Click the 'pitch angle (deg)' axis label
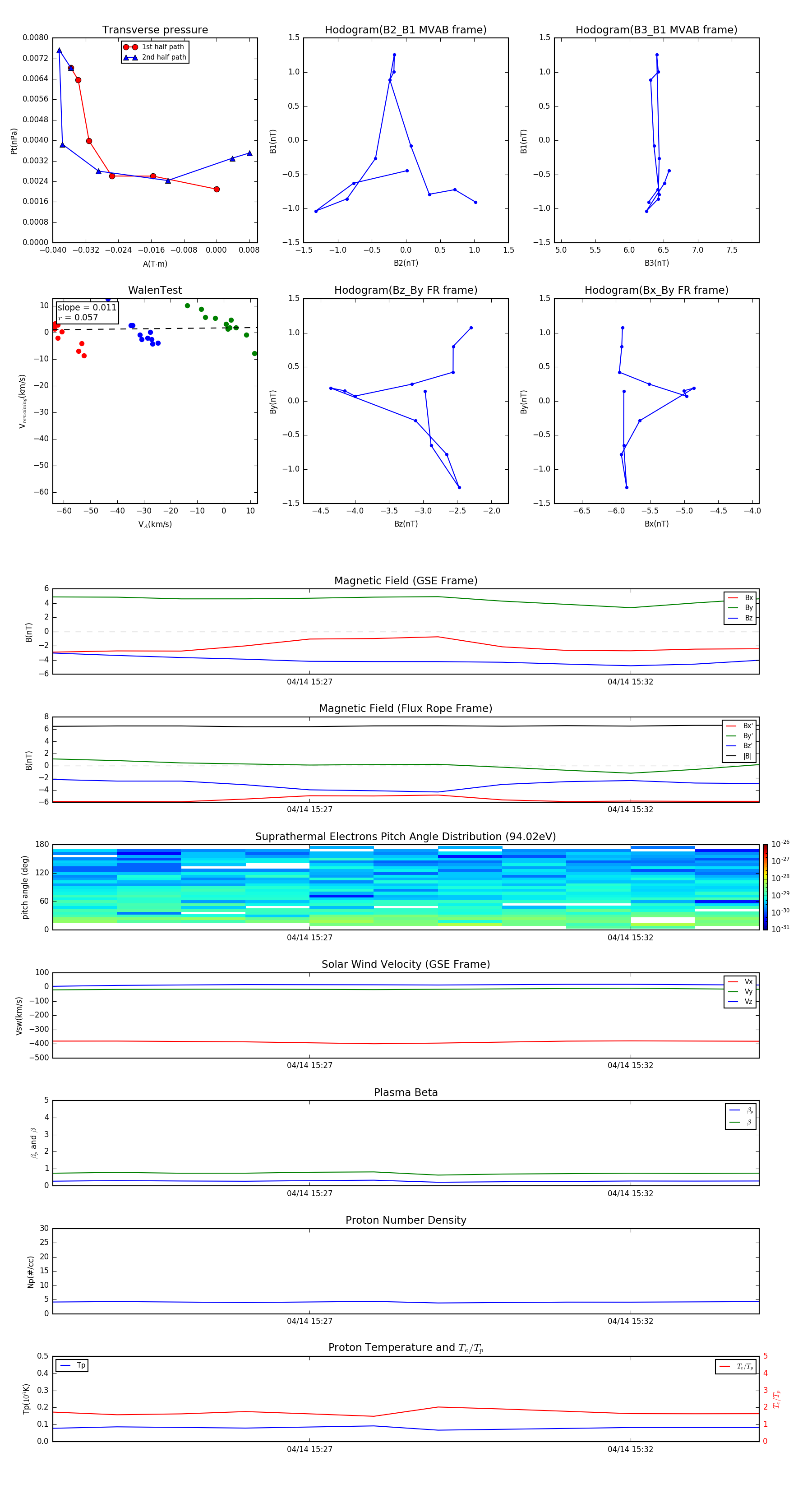812x1489 pixels. (x=25, y=887)
